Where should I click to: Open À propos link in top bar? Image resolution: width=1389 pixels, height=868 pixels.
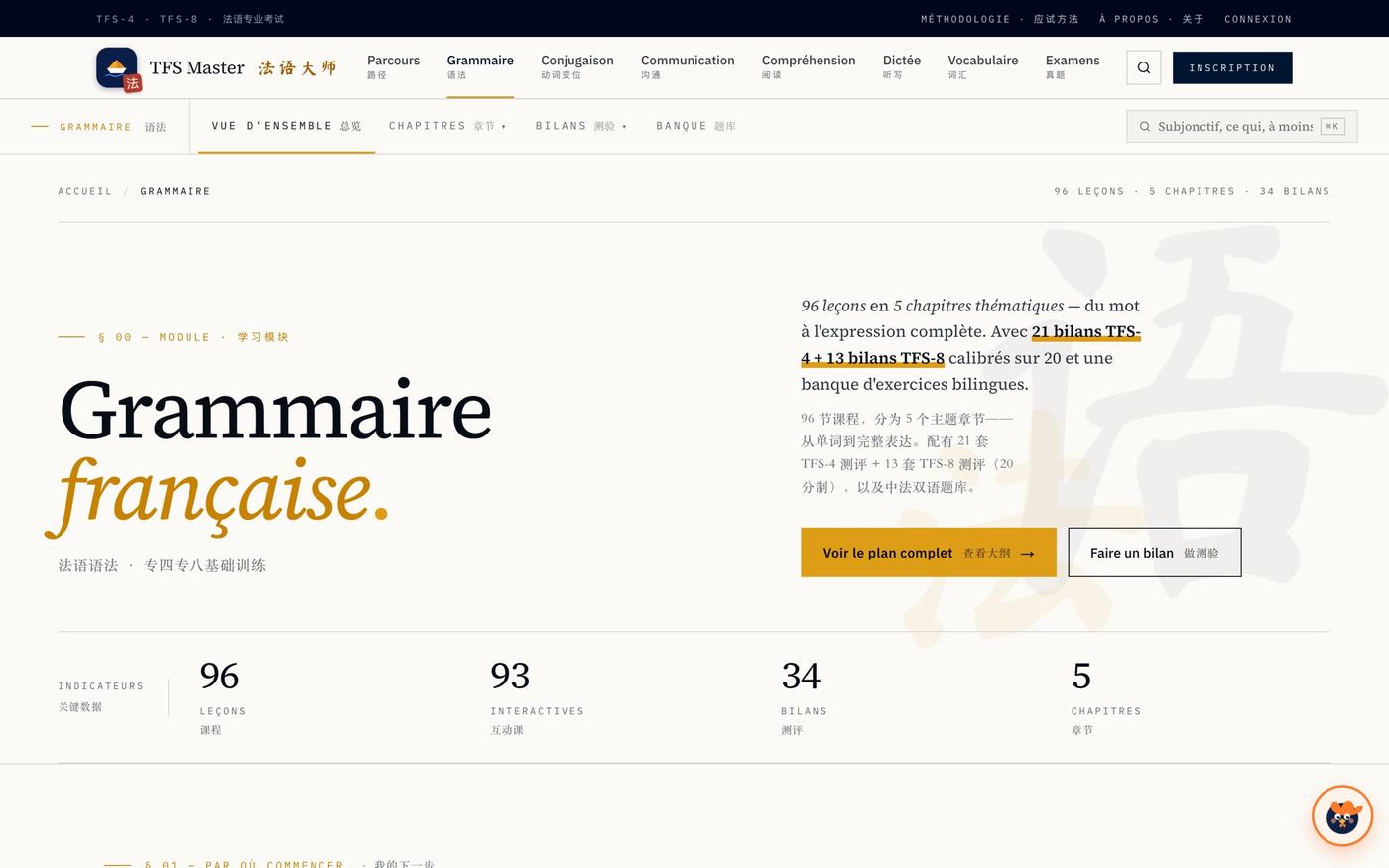1151,19
